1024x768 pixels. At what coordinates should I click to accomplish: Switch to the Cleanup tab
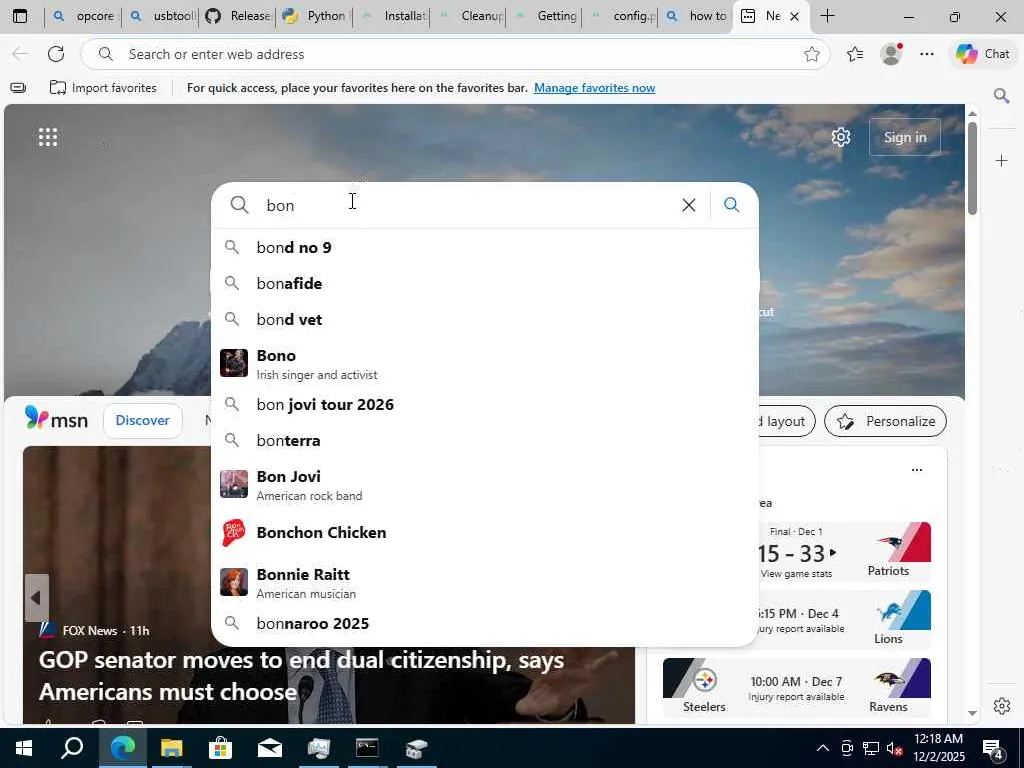[x=468, y=16]
